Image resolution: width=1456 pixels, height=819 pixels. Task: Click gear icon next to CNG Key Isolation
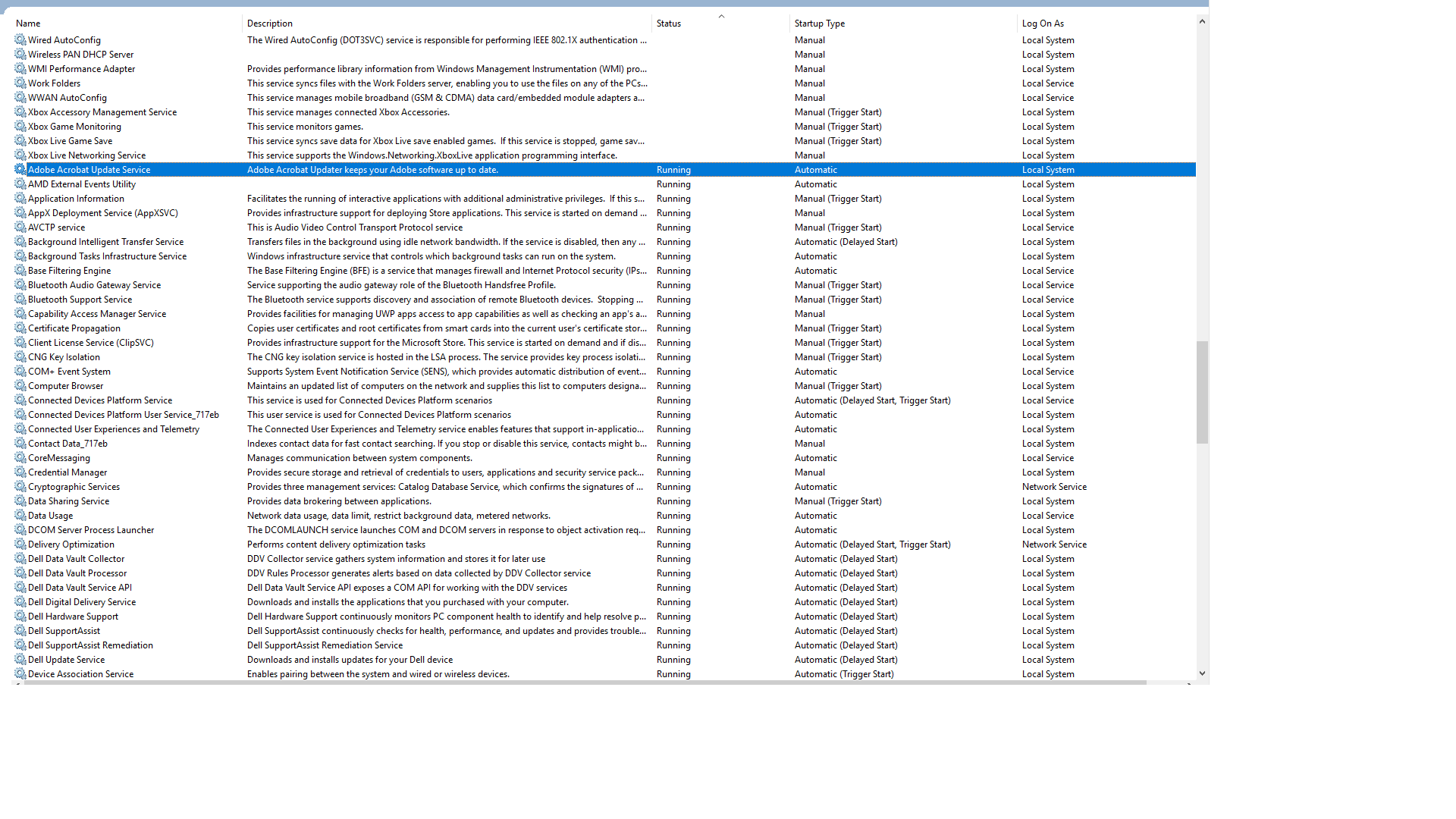coord(20,357)
